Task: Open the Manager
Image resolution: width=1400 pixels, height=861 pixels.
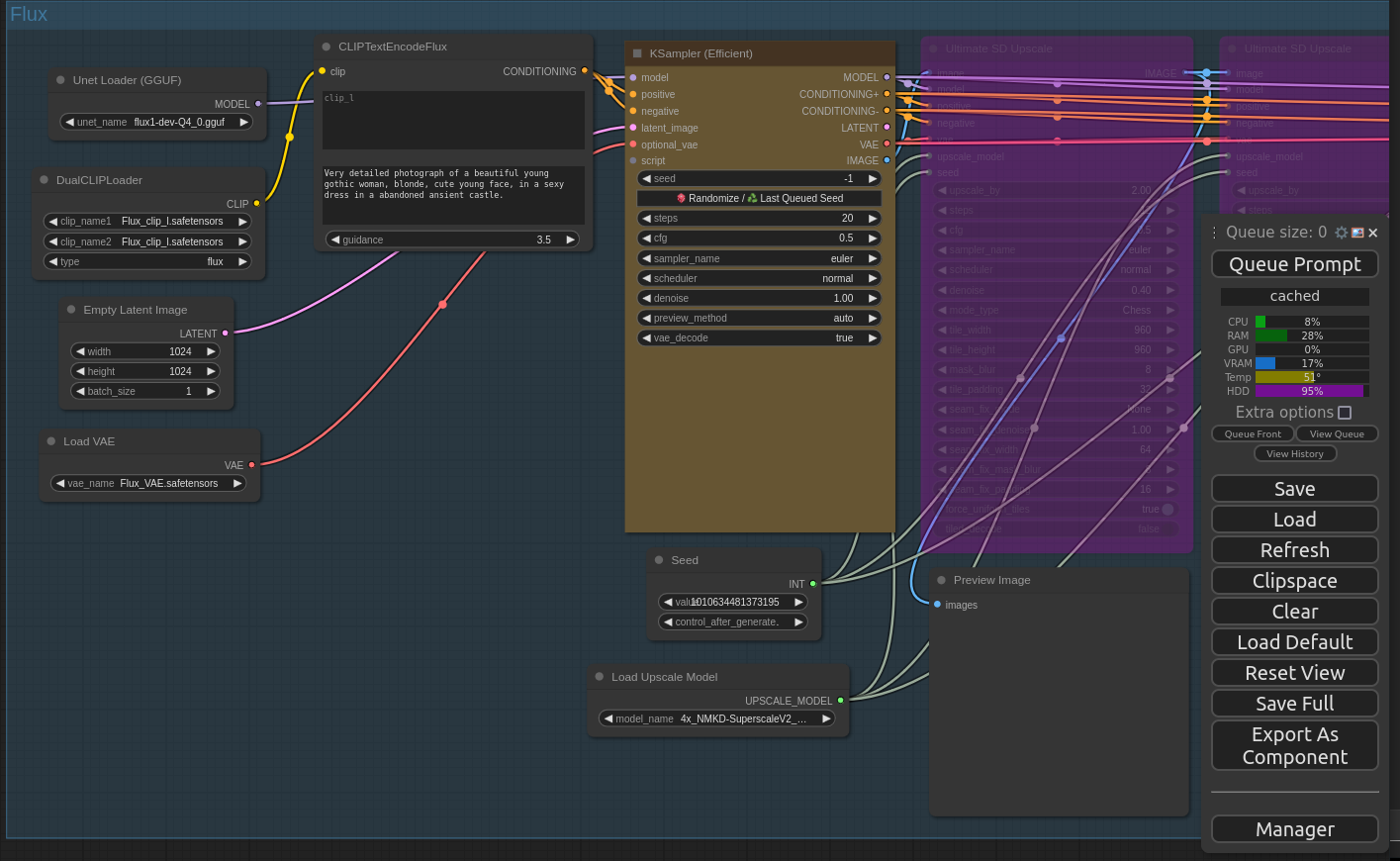Action: (1294, 829)
